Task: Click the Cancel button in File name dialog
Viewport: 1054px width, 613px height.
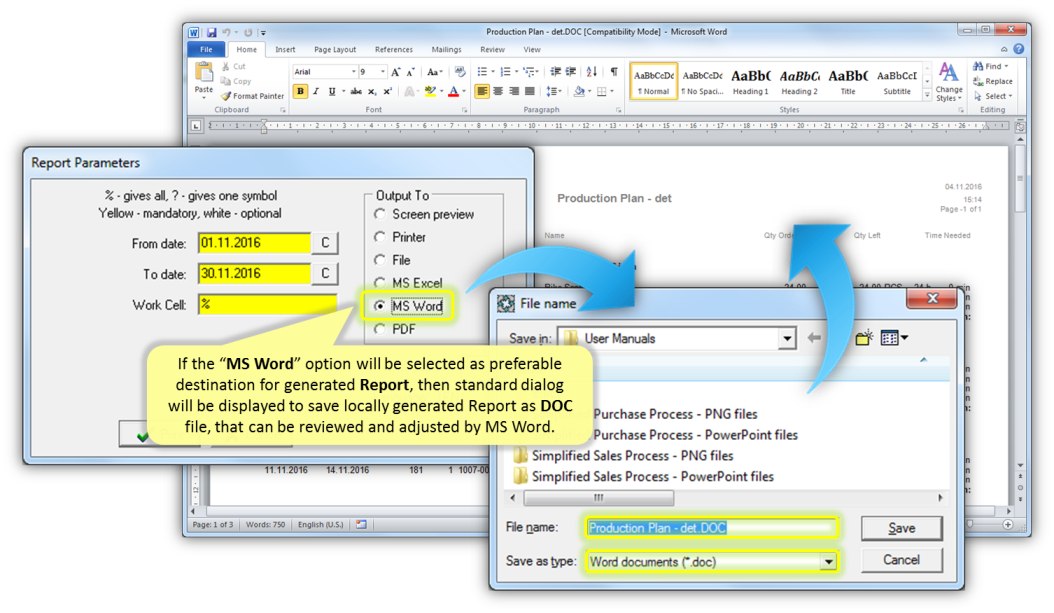Action: tap(901, 560)
